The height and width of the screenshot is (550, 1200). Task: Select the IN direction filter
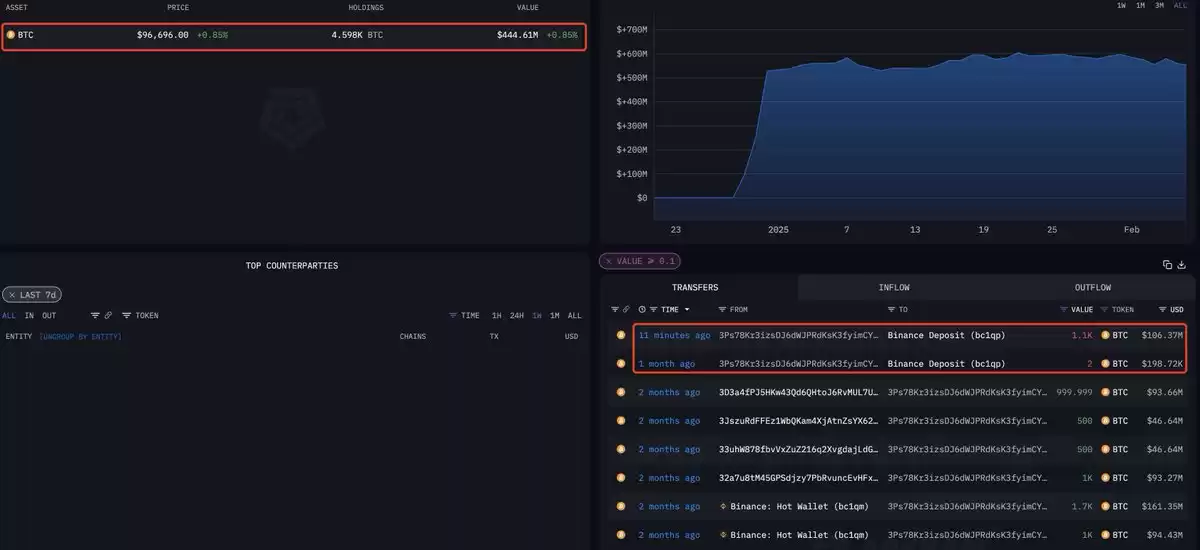point(29,316)
